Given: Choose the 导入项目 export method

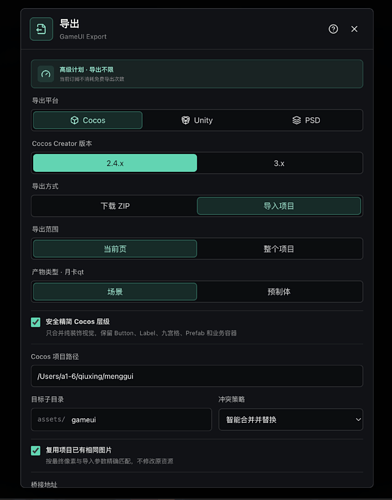Looking at the screenshot, I should pos(279,206).
